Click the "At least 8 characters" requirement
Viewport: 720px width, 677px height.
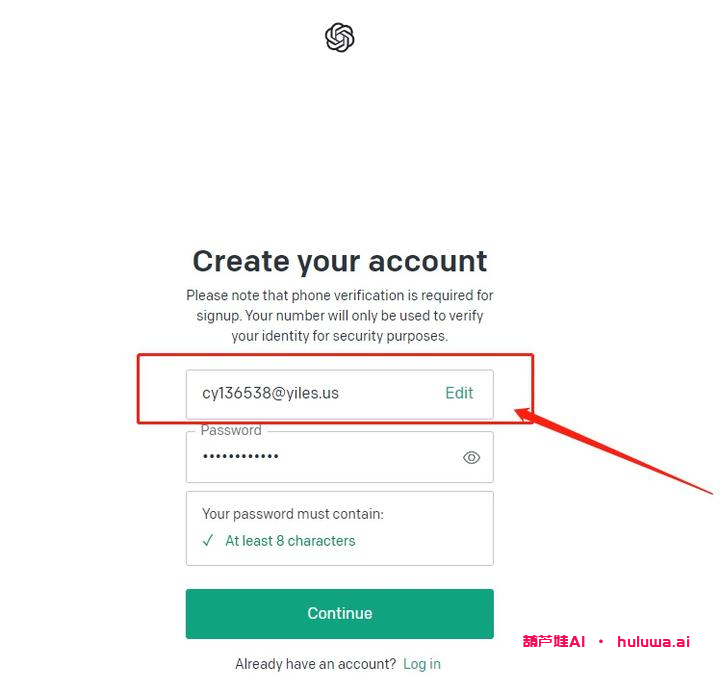click(x=290, y=541)
